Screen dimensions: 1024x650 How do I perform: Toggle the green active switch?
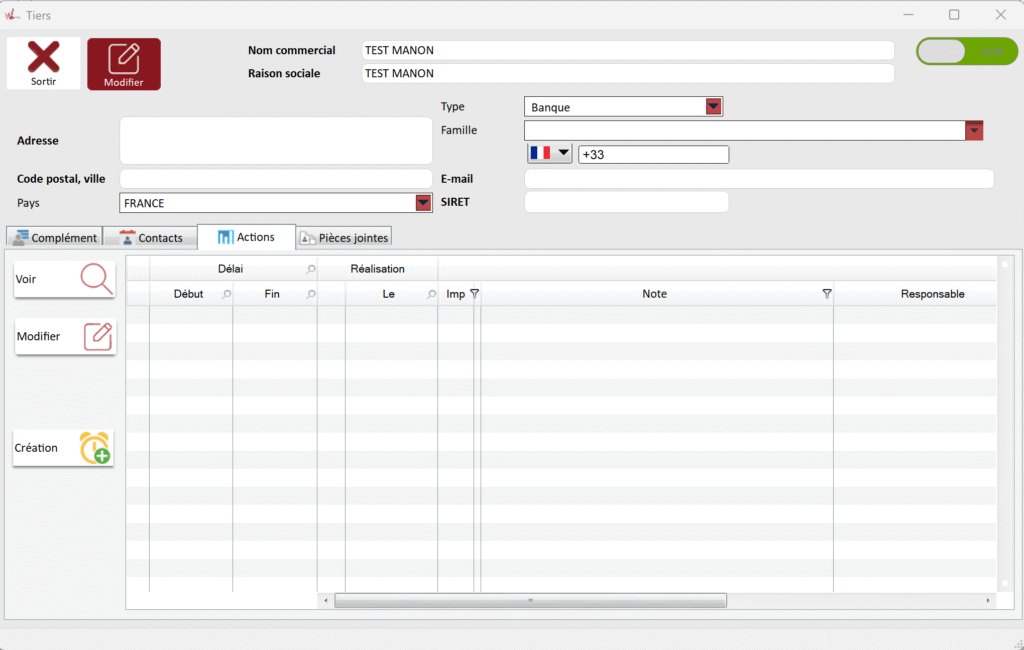pyautogui.click(x=966, y=52)
